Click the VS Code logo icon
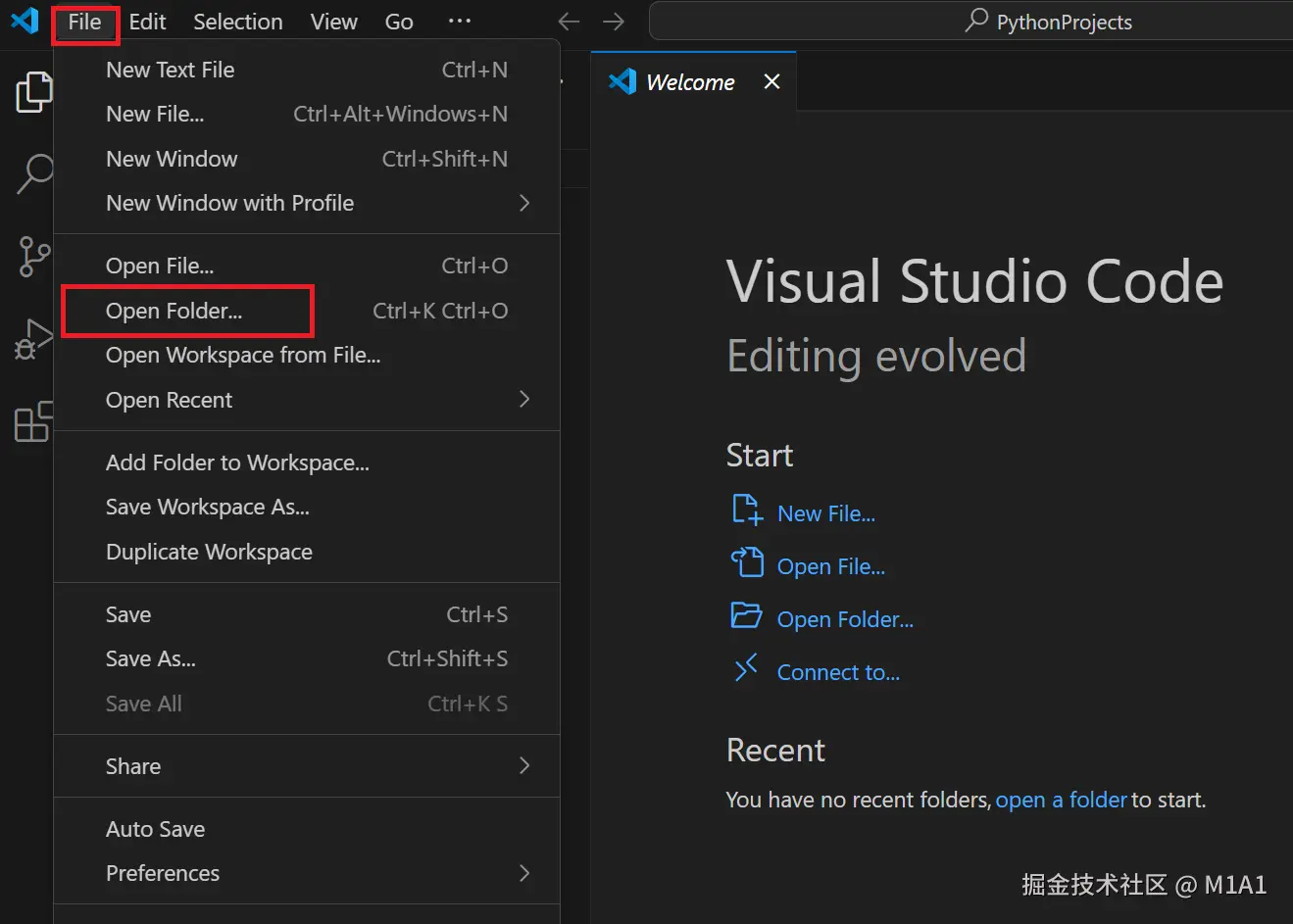The image size is (1293, 924). [x=25, y=21]
